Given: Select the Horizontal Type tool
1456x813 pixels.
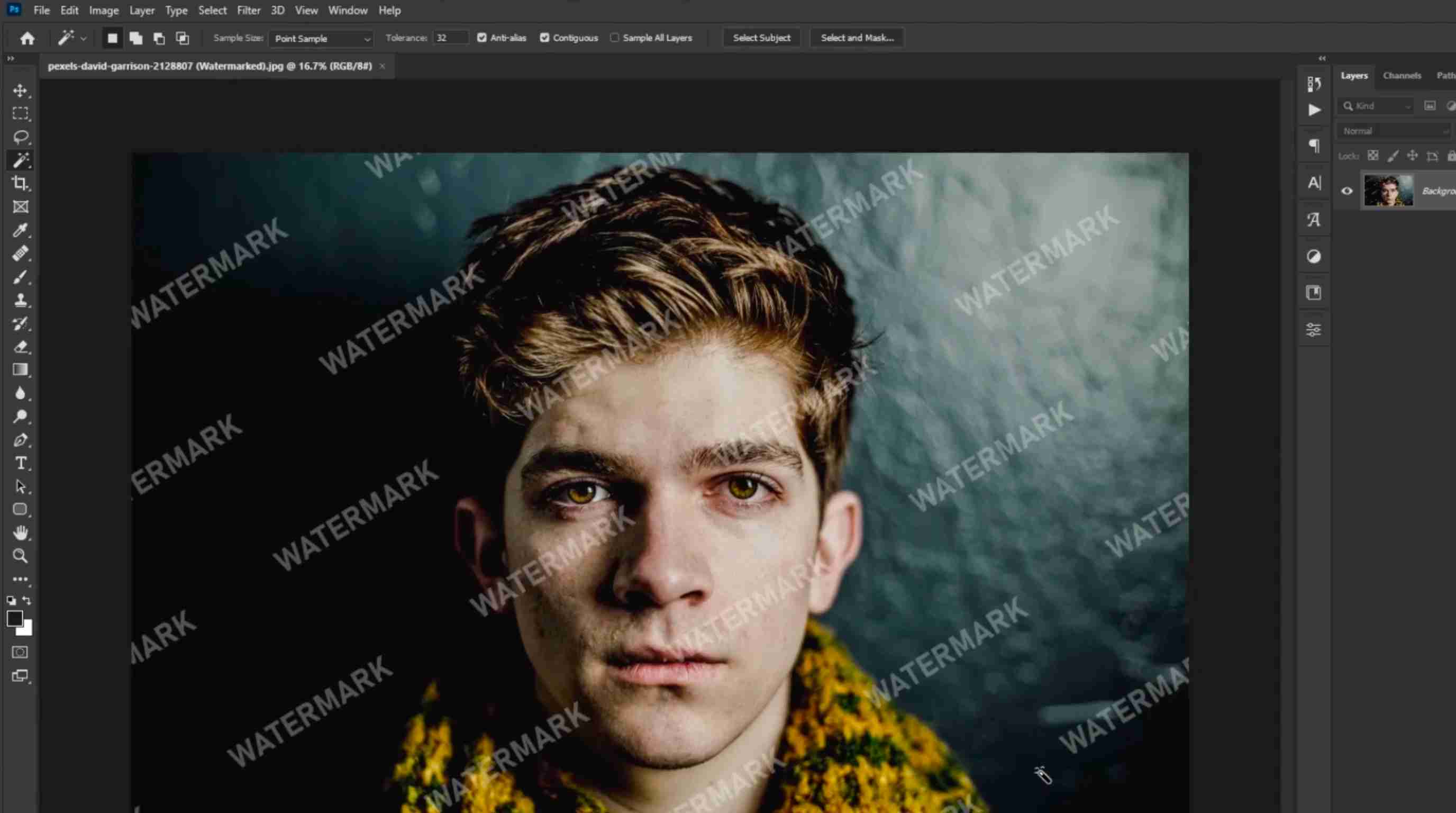Looking at the screenshot, I should pyautogui.click(x=20, y=463).
